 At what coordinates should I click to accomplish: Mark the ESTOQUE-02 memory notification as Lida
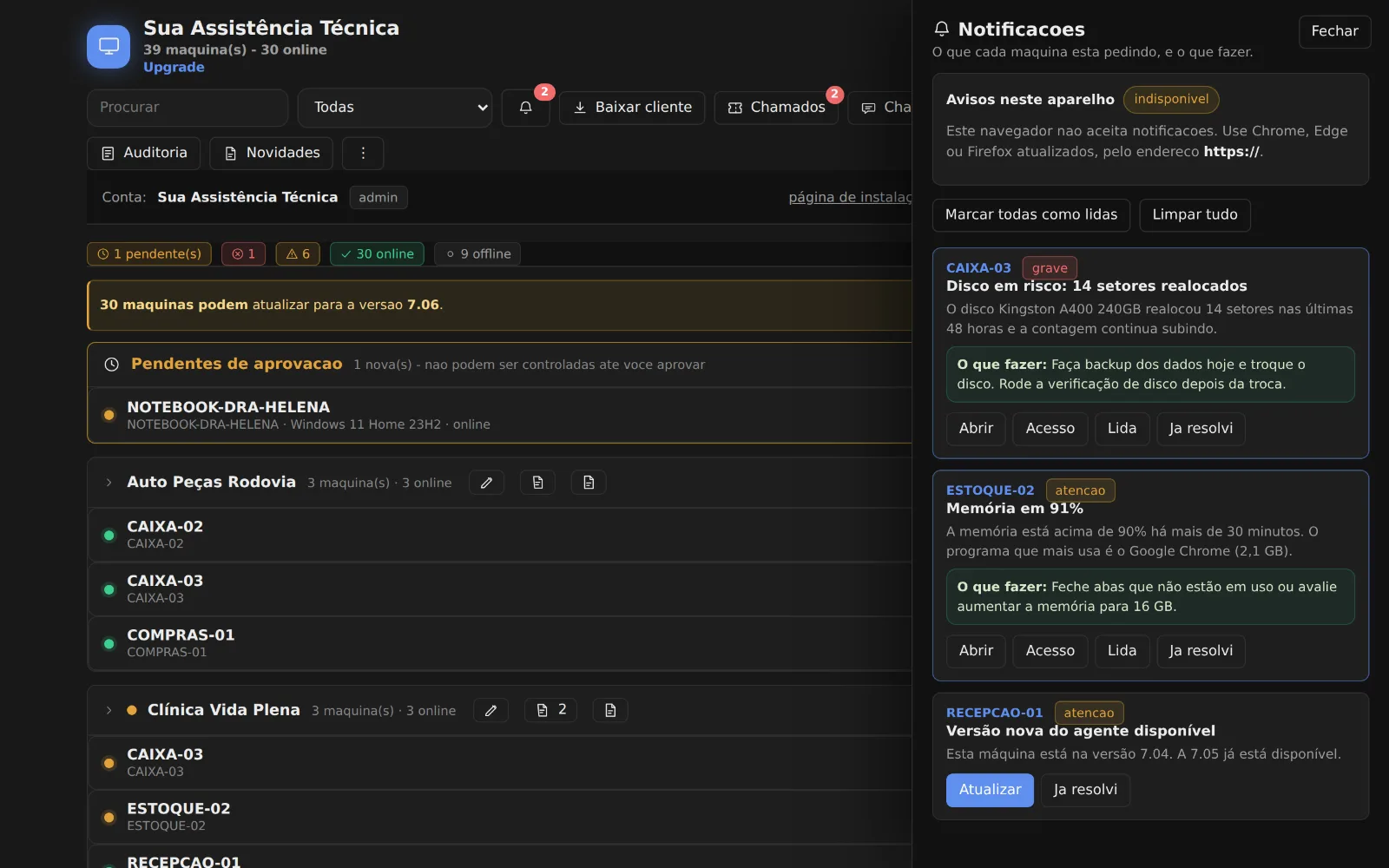(1122, 651)
